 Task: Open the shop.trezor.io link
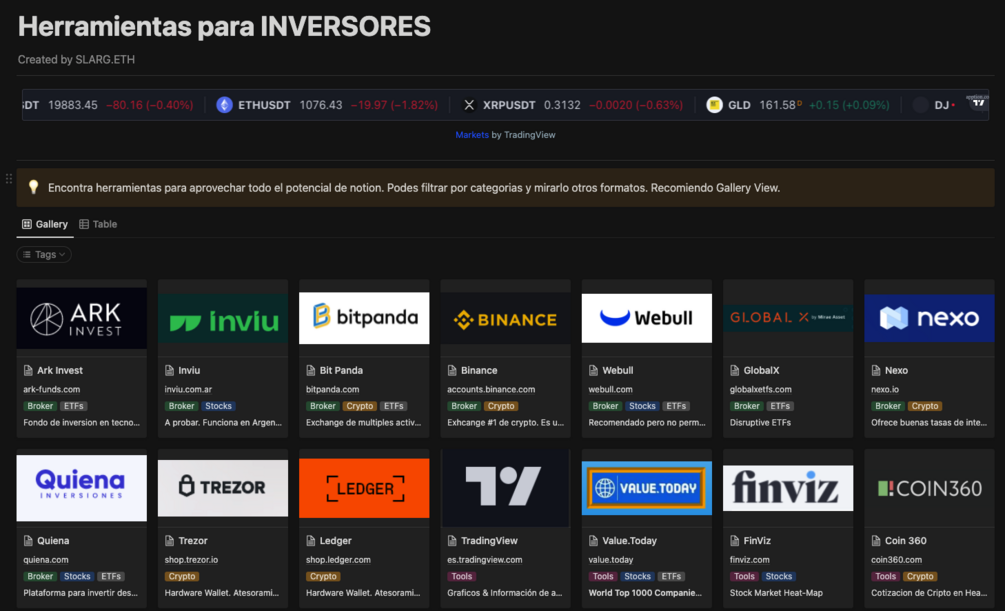click(192, 560)
